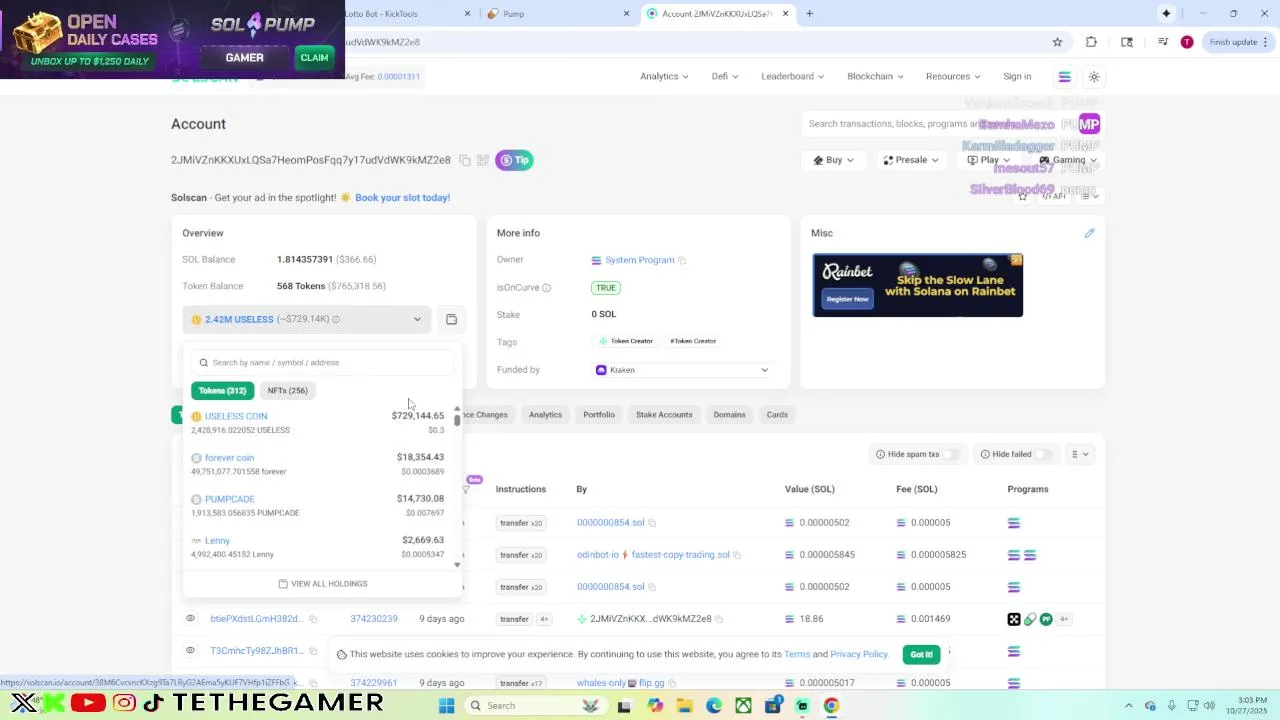This screenshot has width=1280, height=720.
Task: Copy the System Program owner address
Action: click(682, 260)
